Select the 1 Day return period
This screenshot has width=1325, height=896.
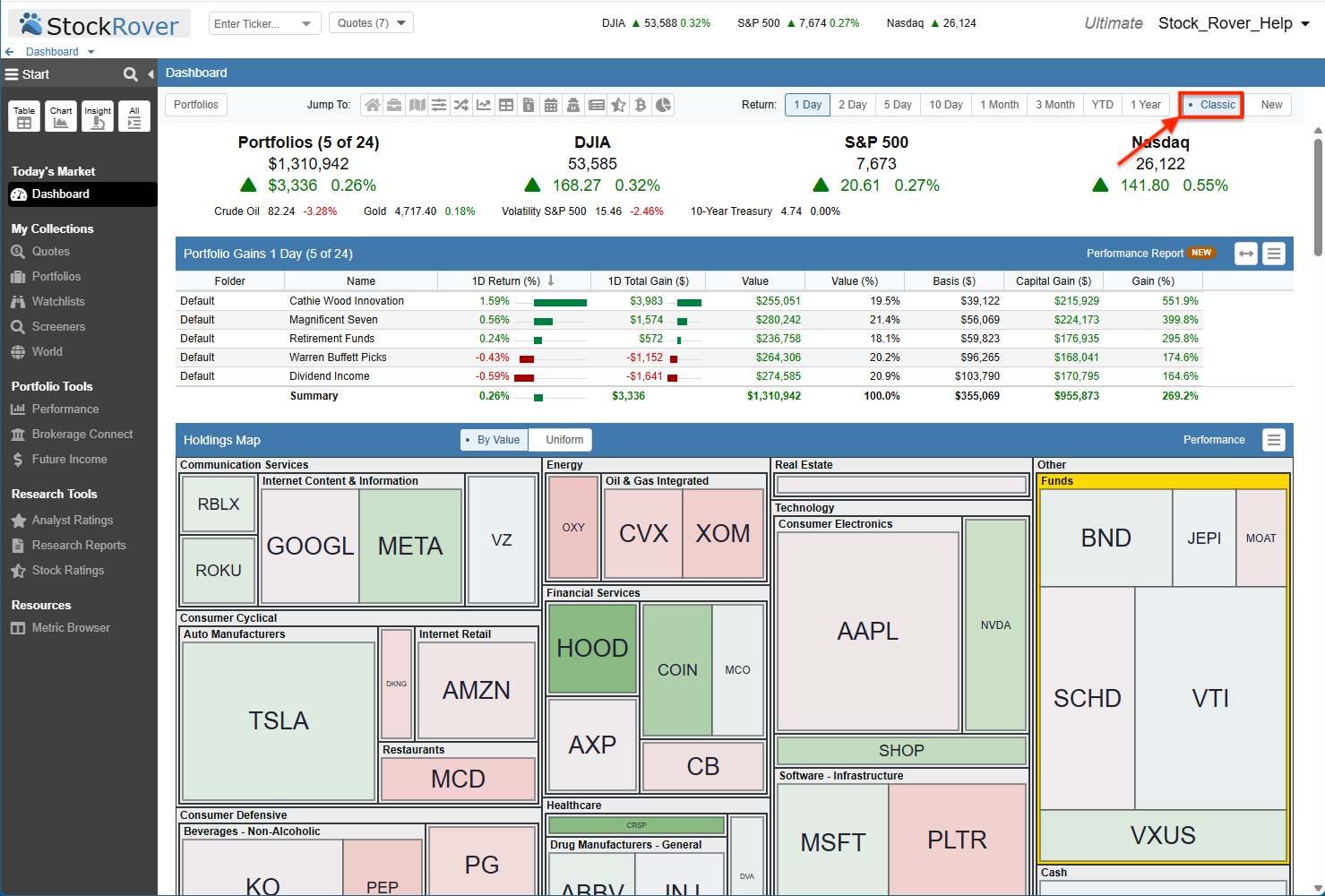(x=808, y=105)
